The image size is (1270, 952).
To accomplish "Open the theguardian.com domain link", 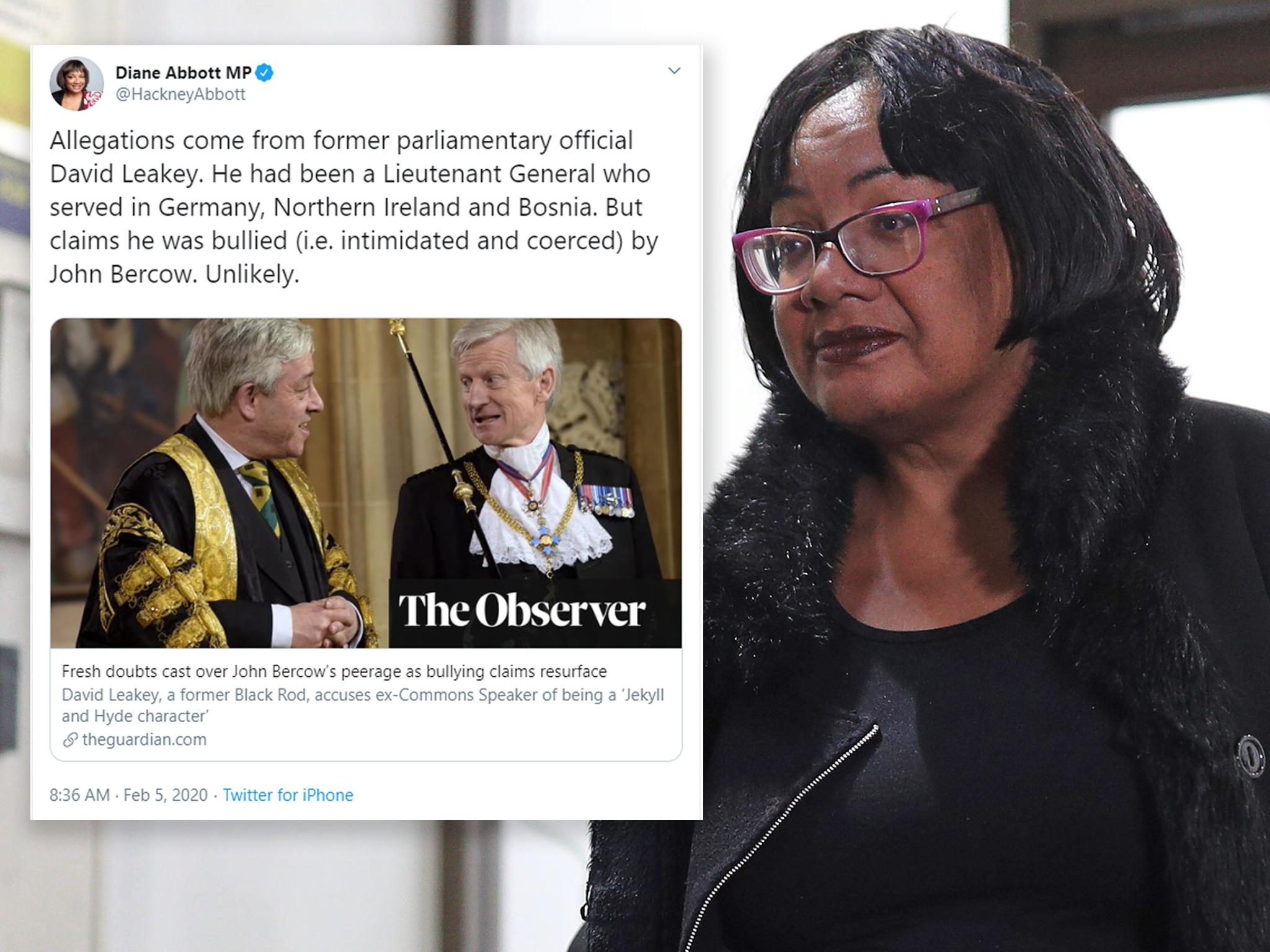I will (144, 739).
